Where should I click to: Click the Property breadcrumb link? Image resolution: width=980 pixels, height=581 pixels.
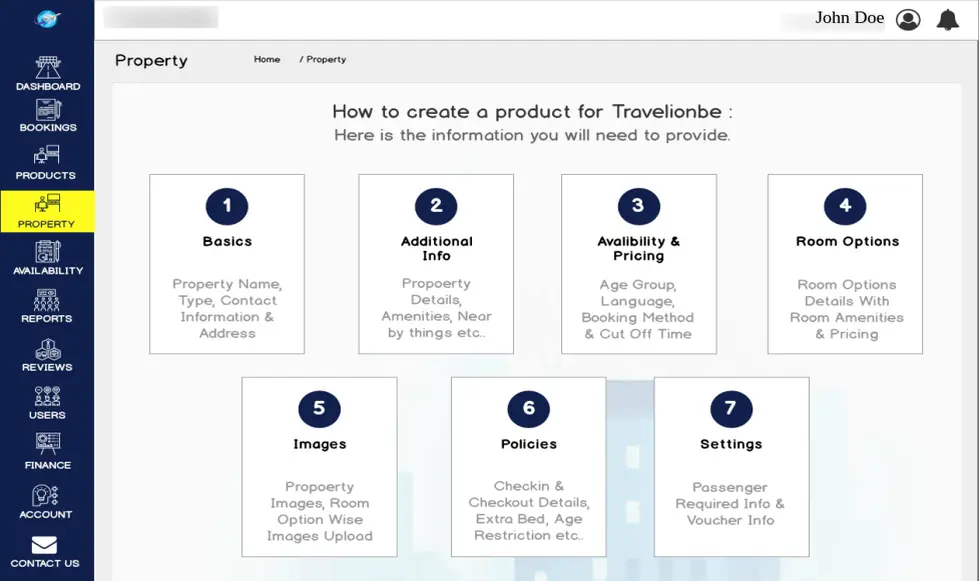pyautogui.click(x=326, y=59)
